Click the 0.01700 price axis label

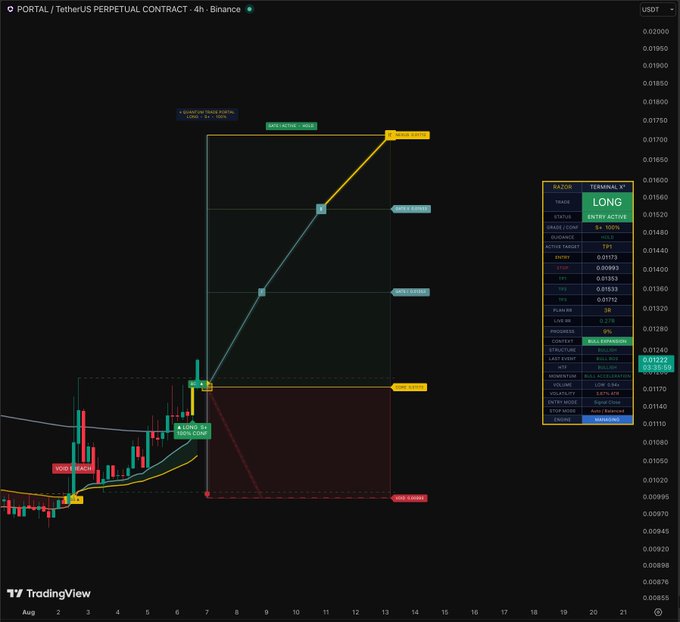(x=655, y=140)
